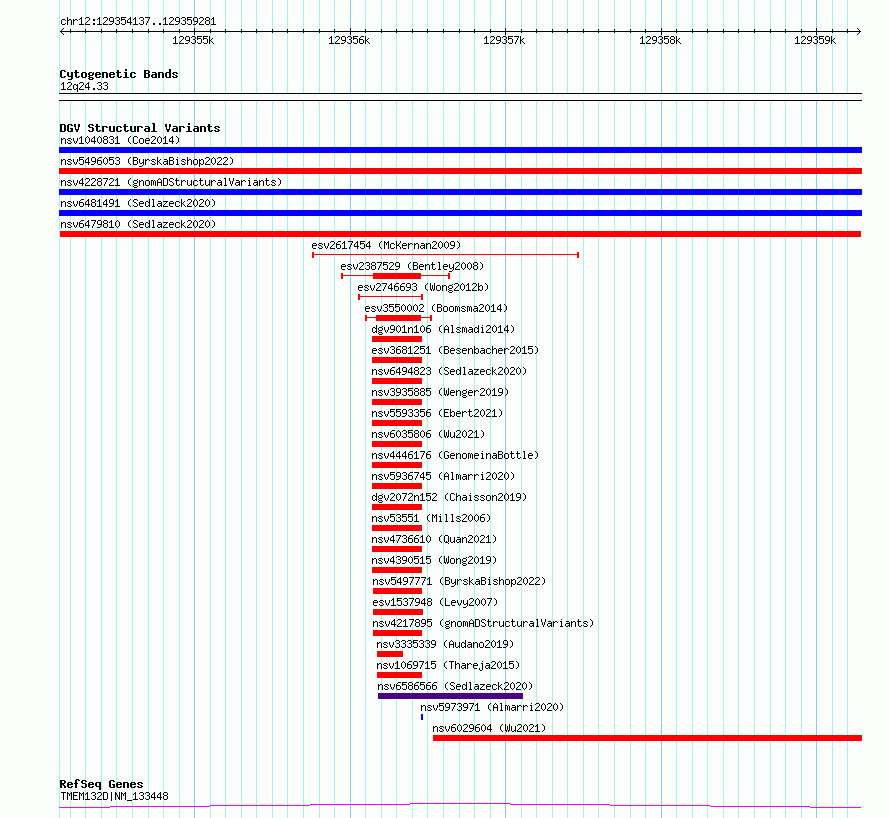The width and height of the screenshot is (890, 818).
Task: Click nsv6494823 (Sedlazeck2020) label
Action: [x=449, y=371]
